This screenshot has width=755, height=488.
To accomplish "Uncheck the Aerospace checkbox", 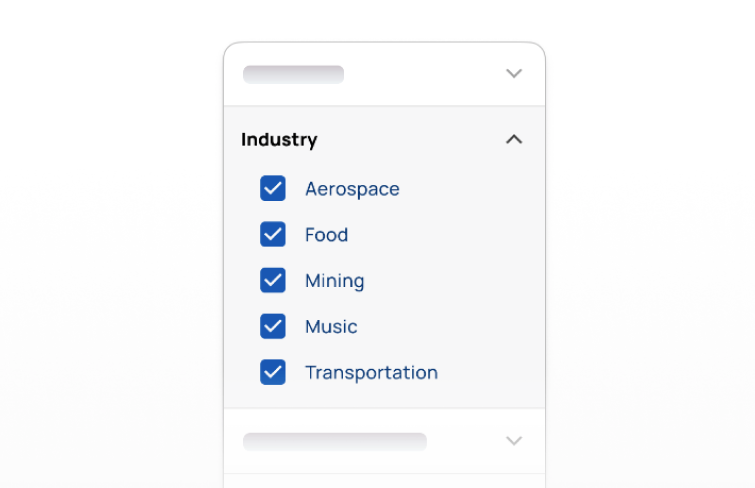I will 273,189.
